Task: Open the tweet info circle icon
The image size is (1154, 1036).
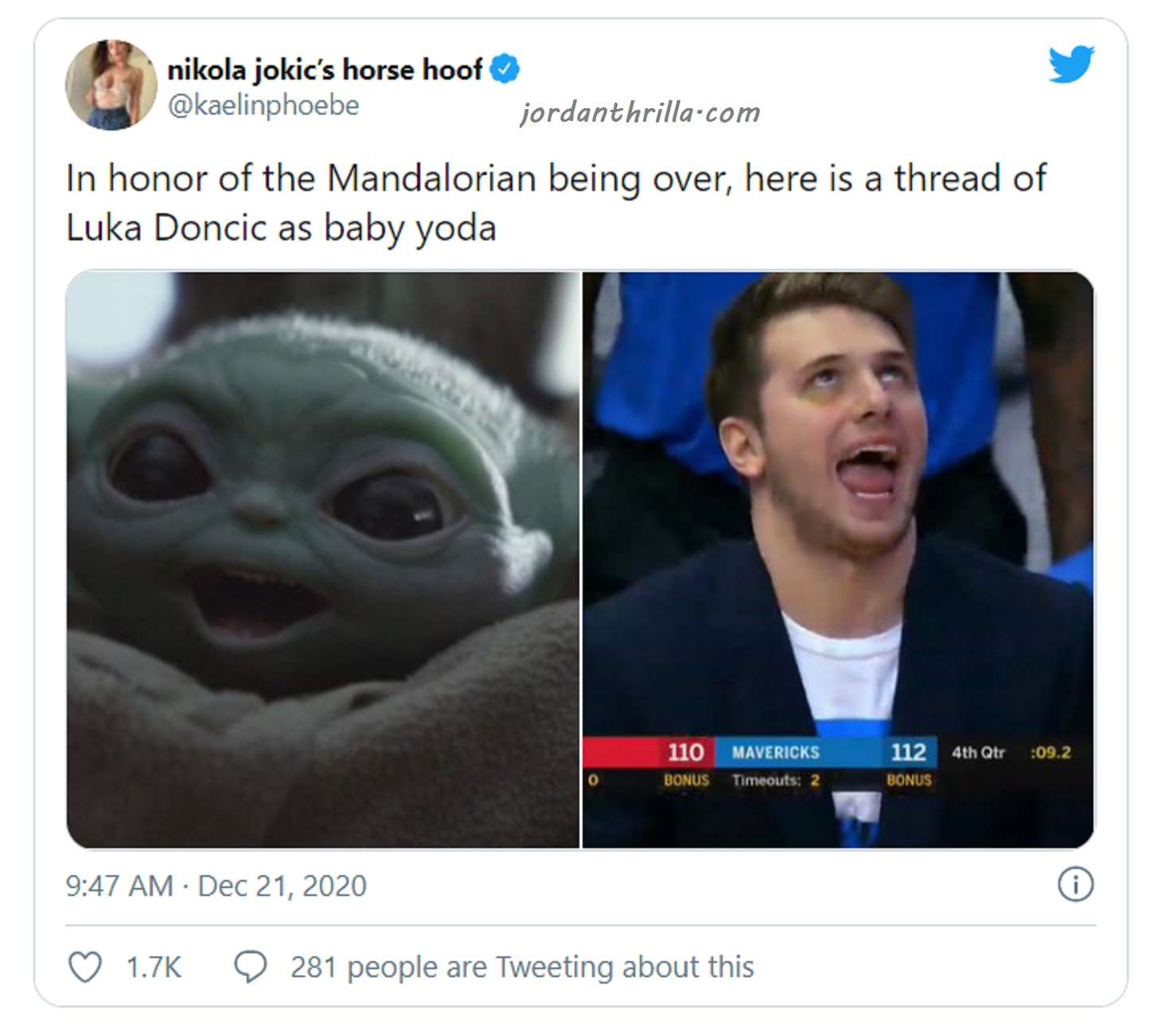Action: click(1075, 885)
